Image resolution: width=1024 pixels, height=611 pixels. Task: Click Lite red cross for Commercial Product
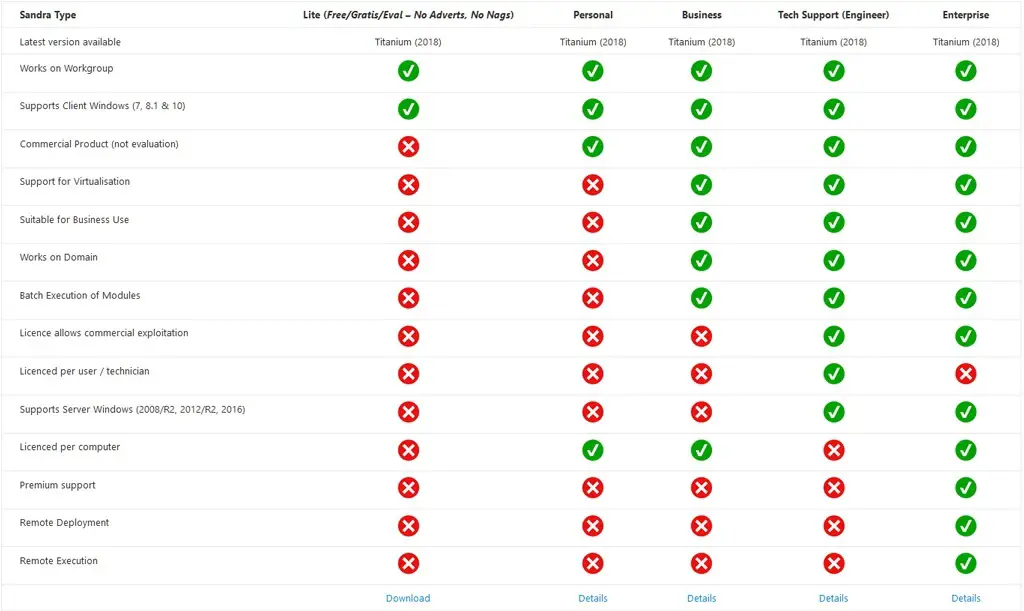(x=408, y=147)
